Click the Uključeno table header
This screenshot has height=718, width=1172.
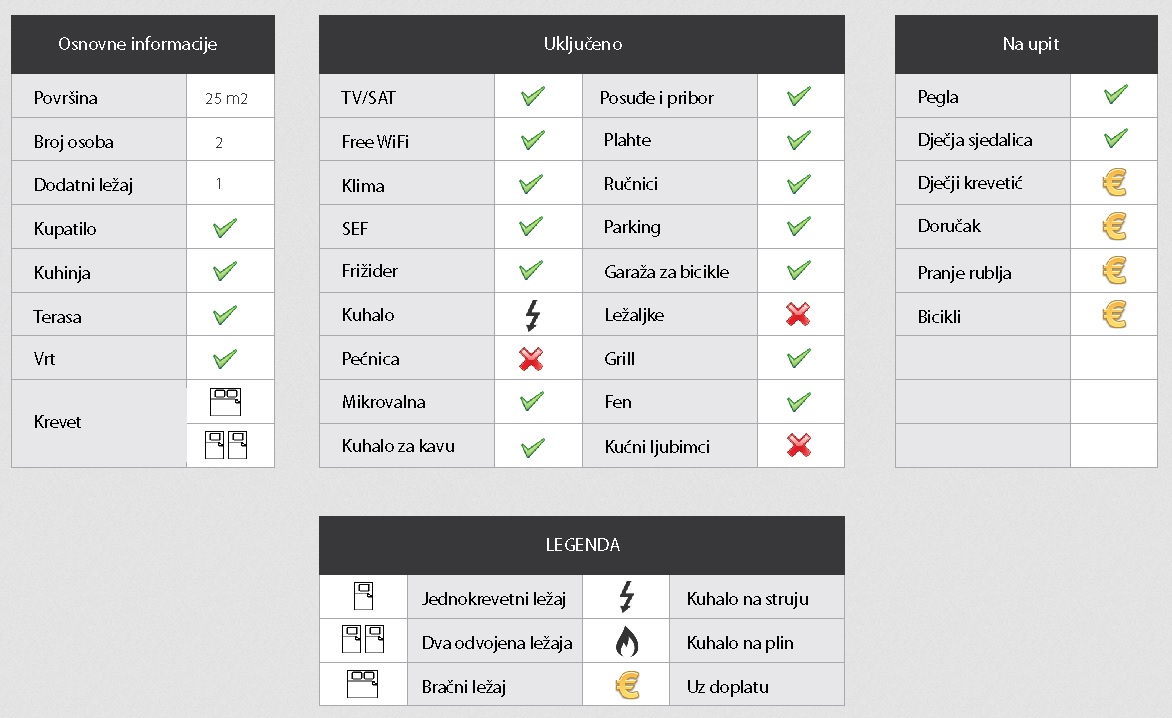(582, 44)
